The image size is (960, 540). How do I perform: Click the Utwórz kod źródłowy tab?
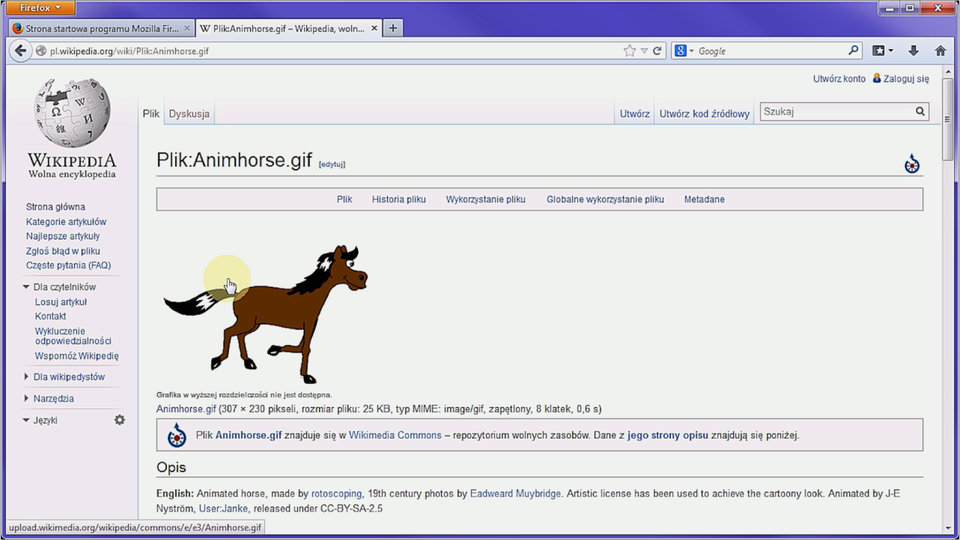(704, 114)
